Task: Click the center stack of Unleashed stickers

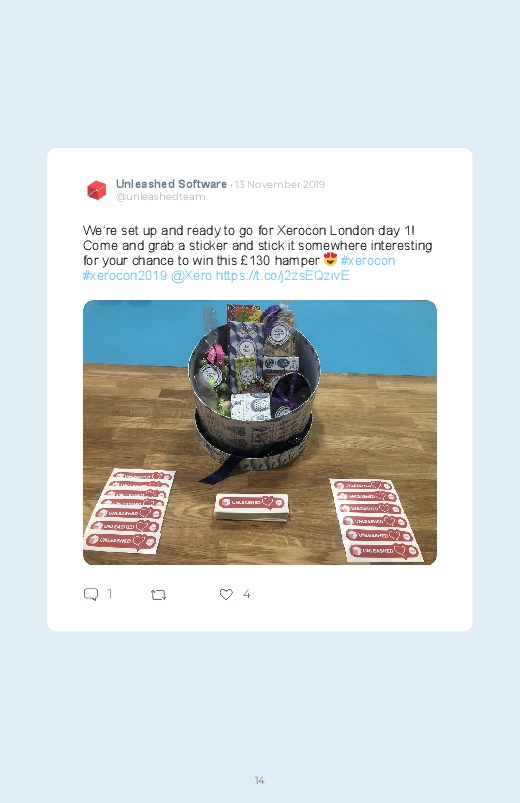Action: tap(252, 507)
